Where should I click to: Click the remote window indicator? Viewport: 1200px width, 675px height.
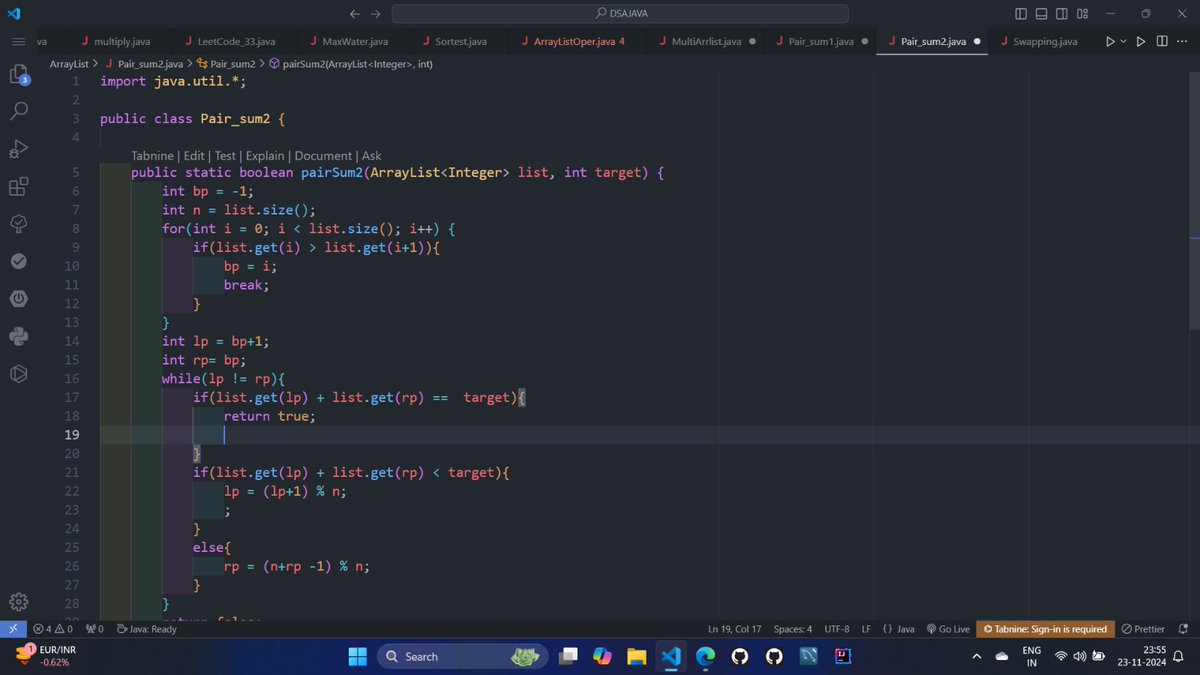coord(12,629)
